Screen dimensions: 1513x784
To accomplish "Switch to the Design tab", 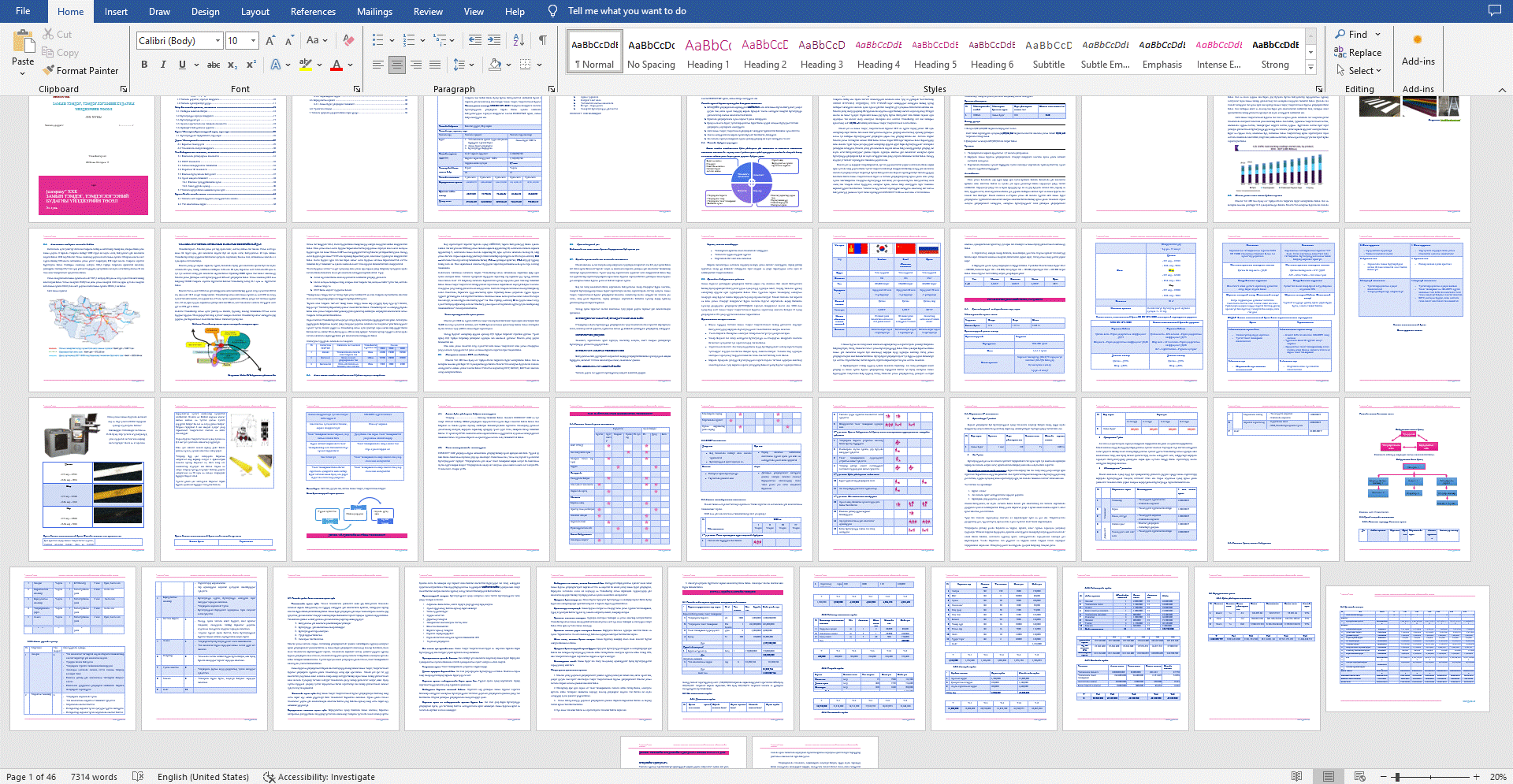I will pyautogui.click(x=206, y=11).
